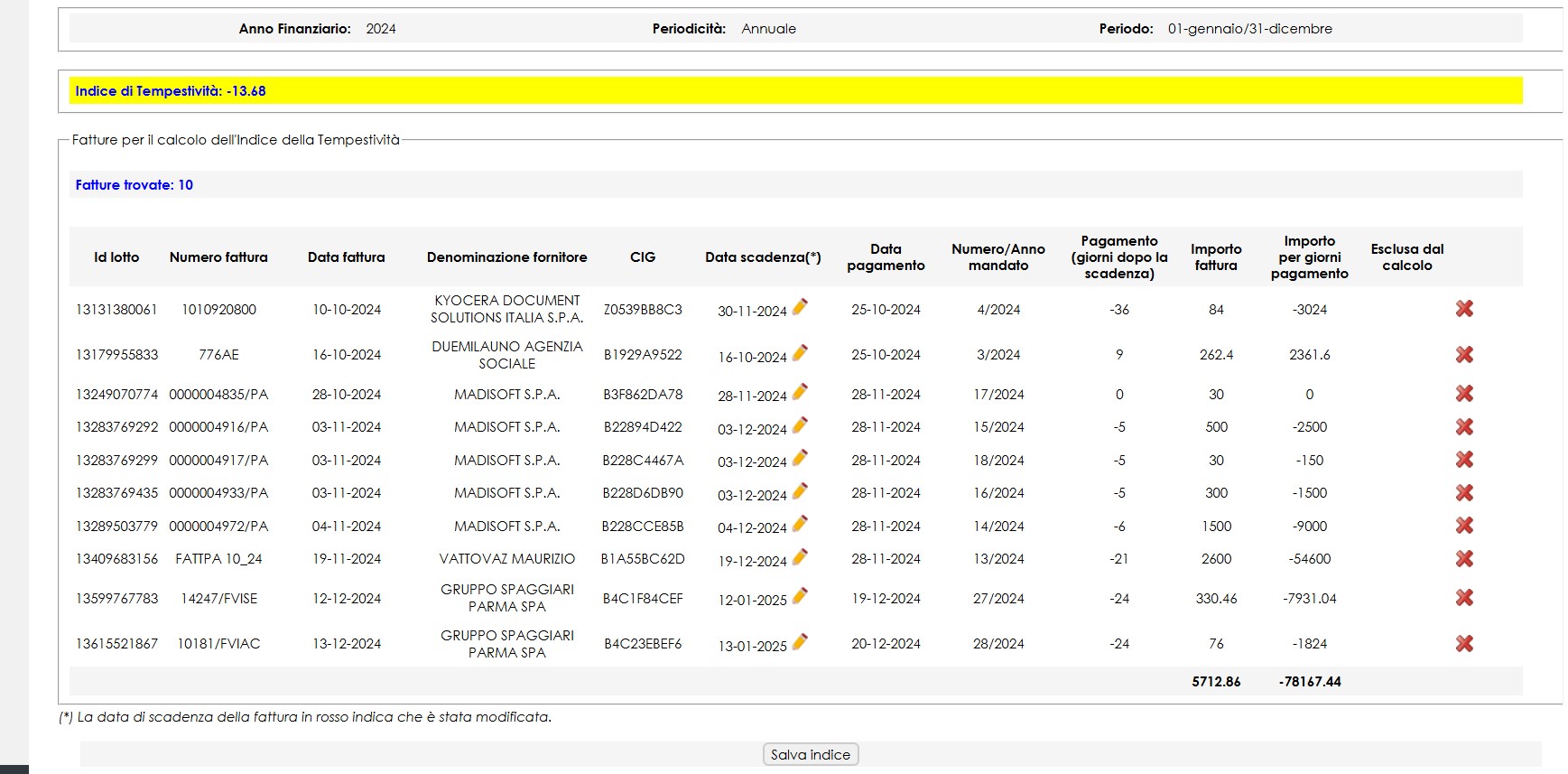This screenshot has height=774, width=1568.
Task: Click invoice amount 330.46
Action: (1216, 599)
